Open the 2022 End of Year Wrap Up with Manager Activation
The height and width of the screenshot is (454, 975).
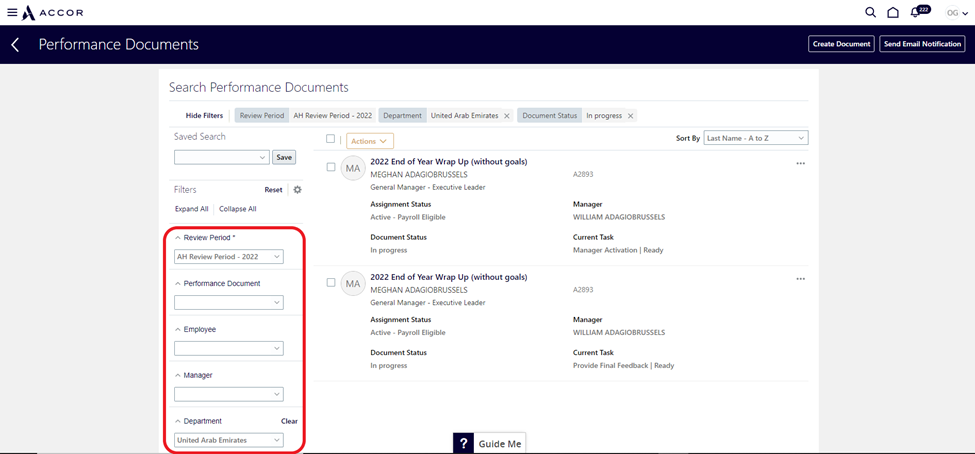click(449, 162)
